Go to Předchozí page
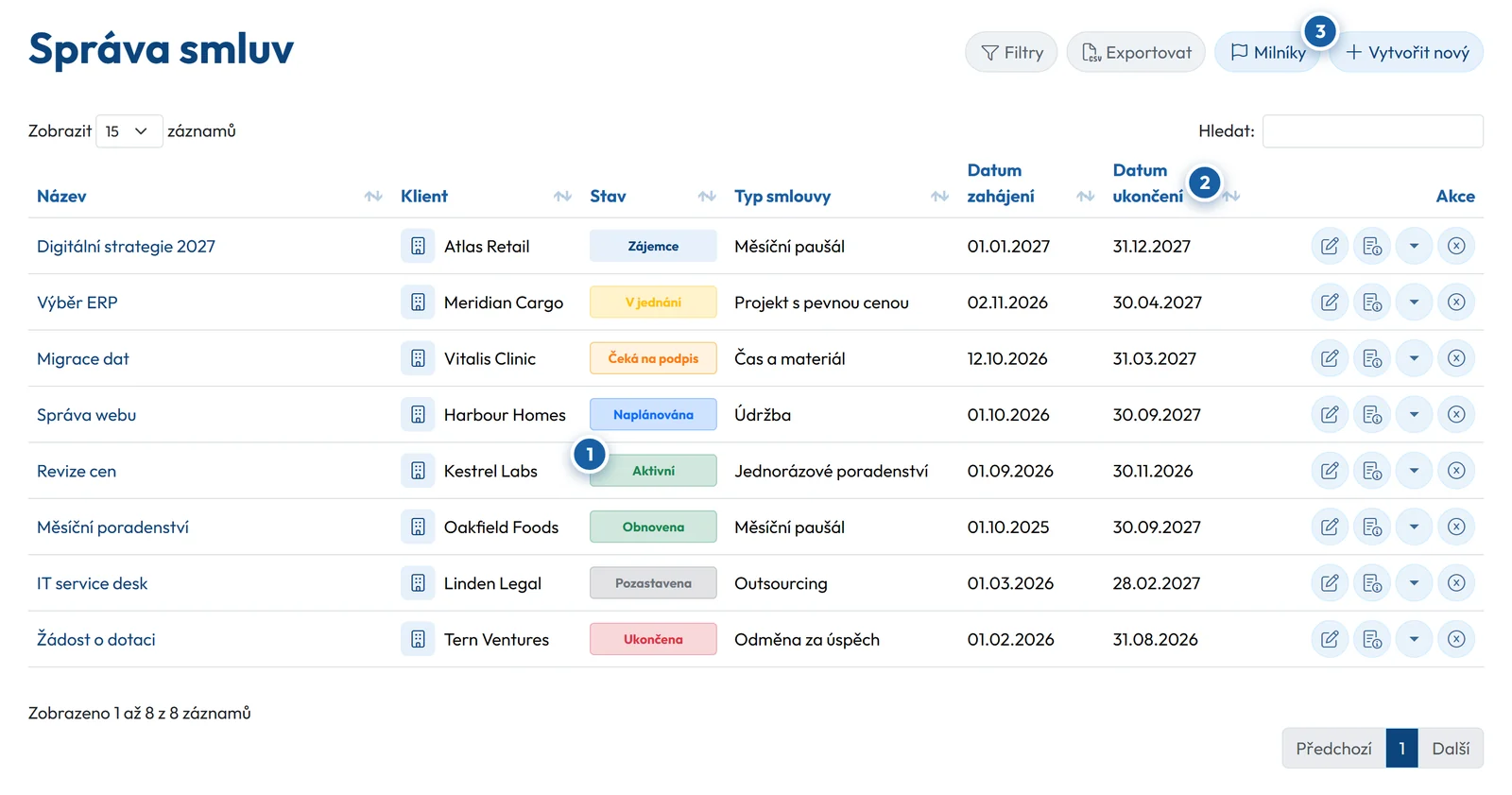Image resolution: width=1512 pixels, height=795 pixels. 1333,749
